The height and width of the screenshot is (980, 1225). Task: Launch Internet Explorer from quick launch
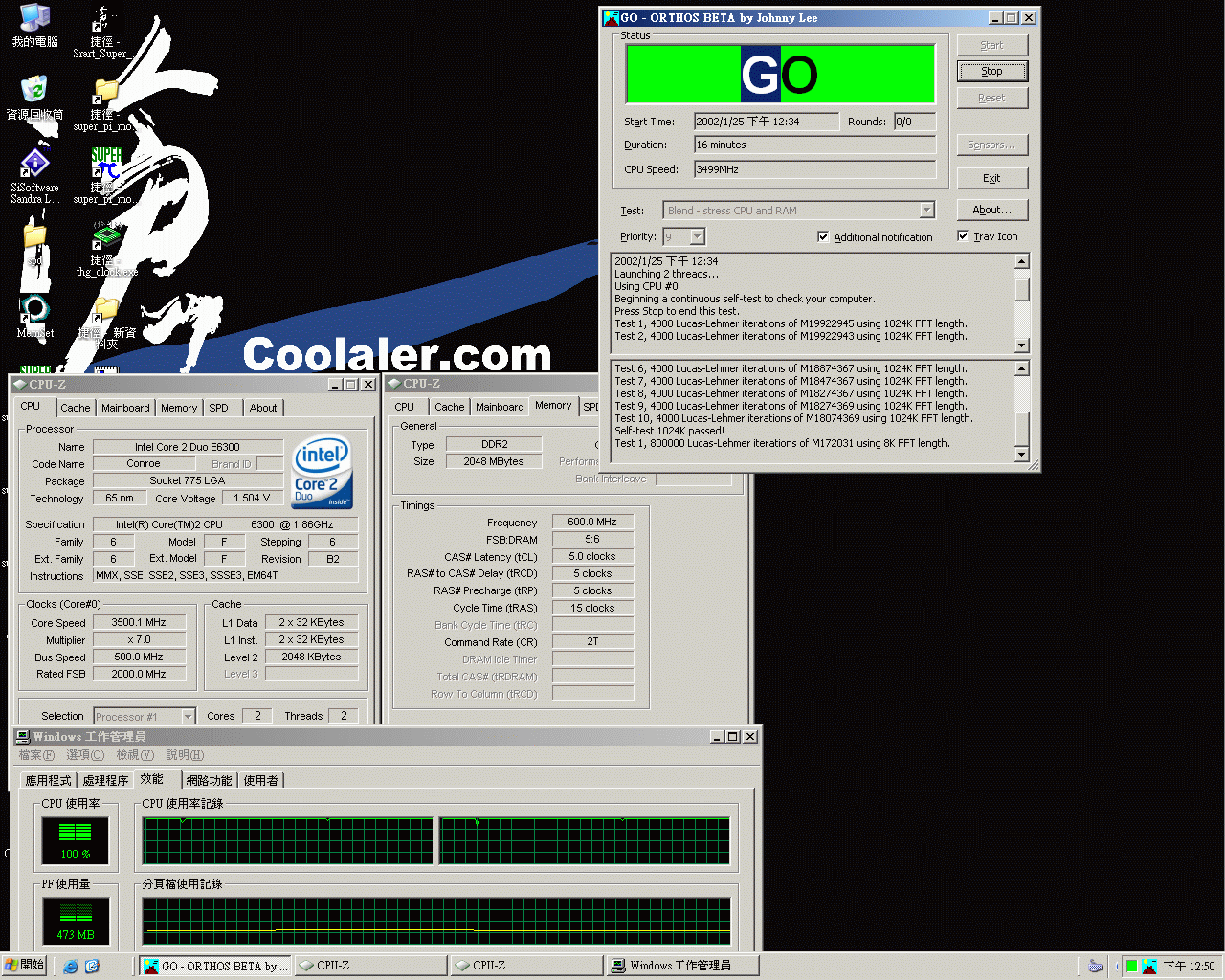click(71, 966)
